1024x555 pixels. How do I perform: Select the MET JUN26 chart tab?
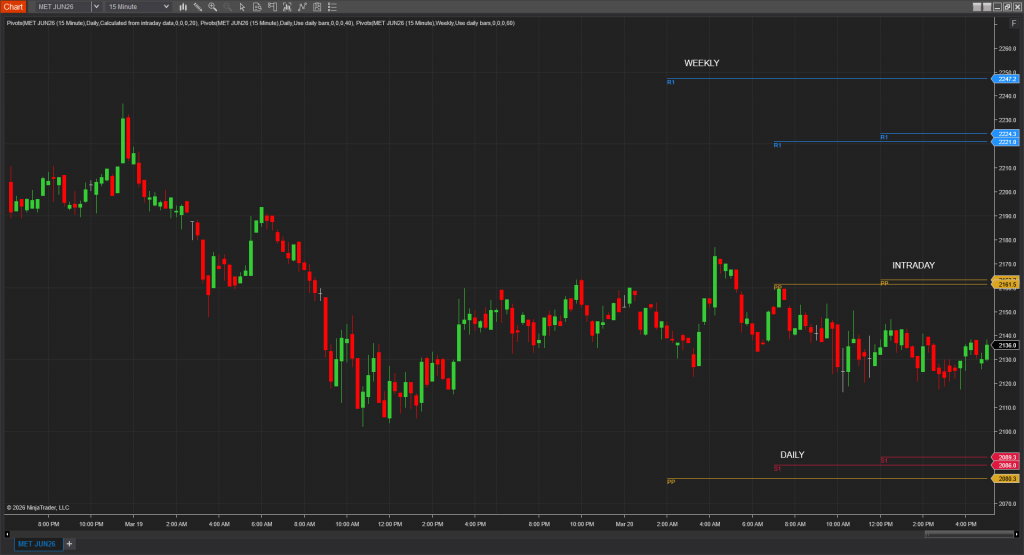(x=37, y=544)
